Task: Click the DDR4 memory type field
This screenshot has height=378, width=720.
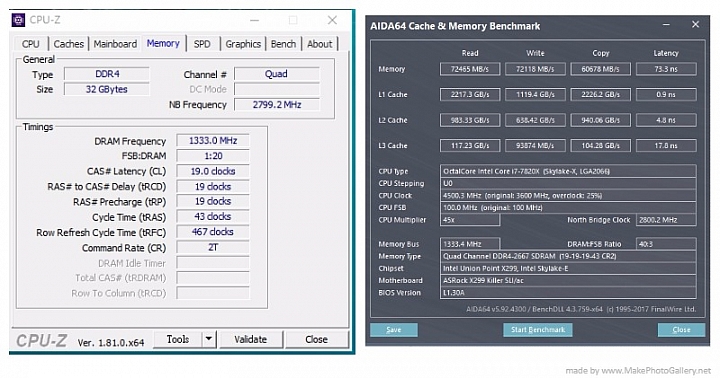Action: [x=107, y=74]
